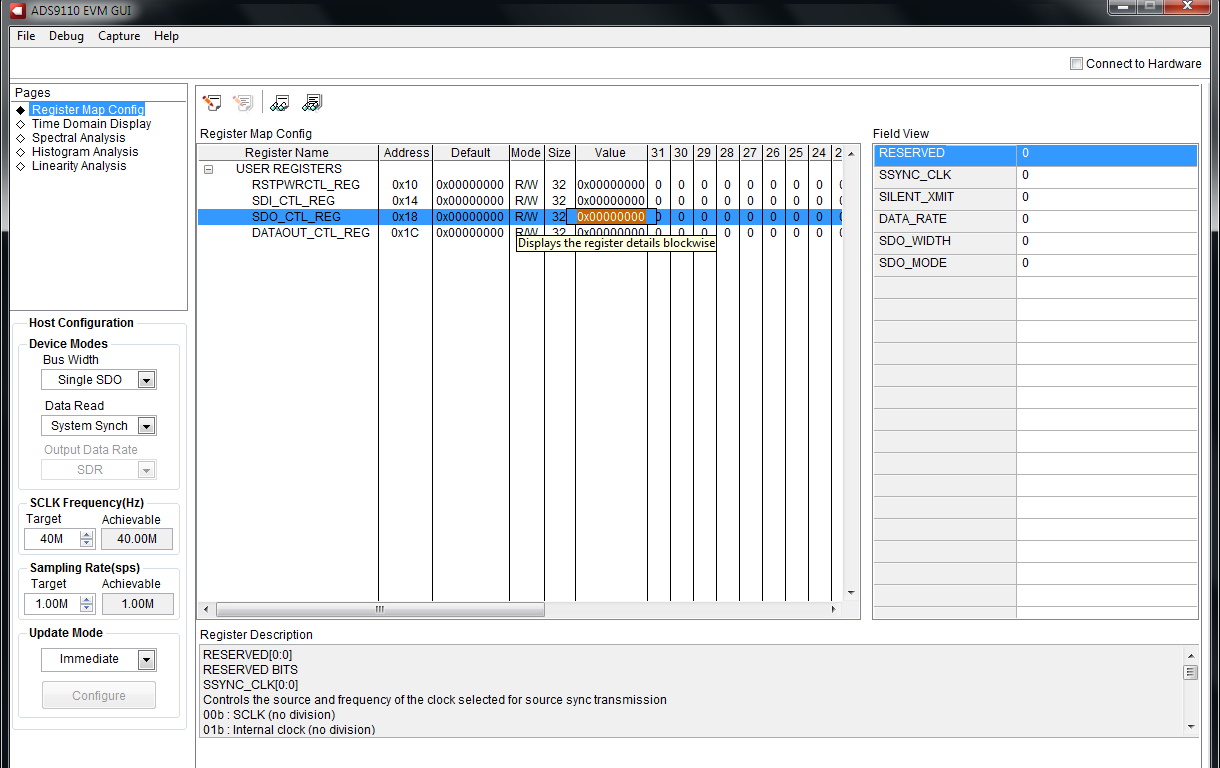Open the Bus Width dropdown
The width and height of the screenshot is (1220, 768).
click(x=146, y=380)
